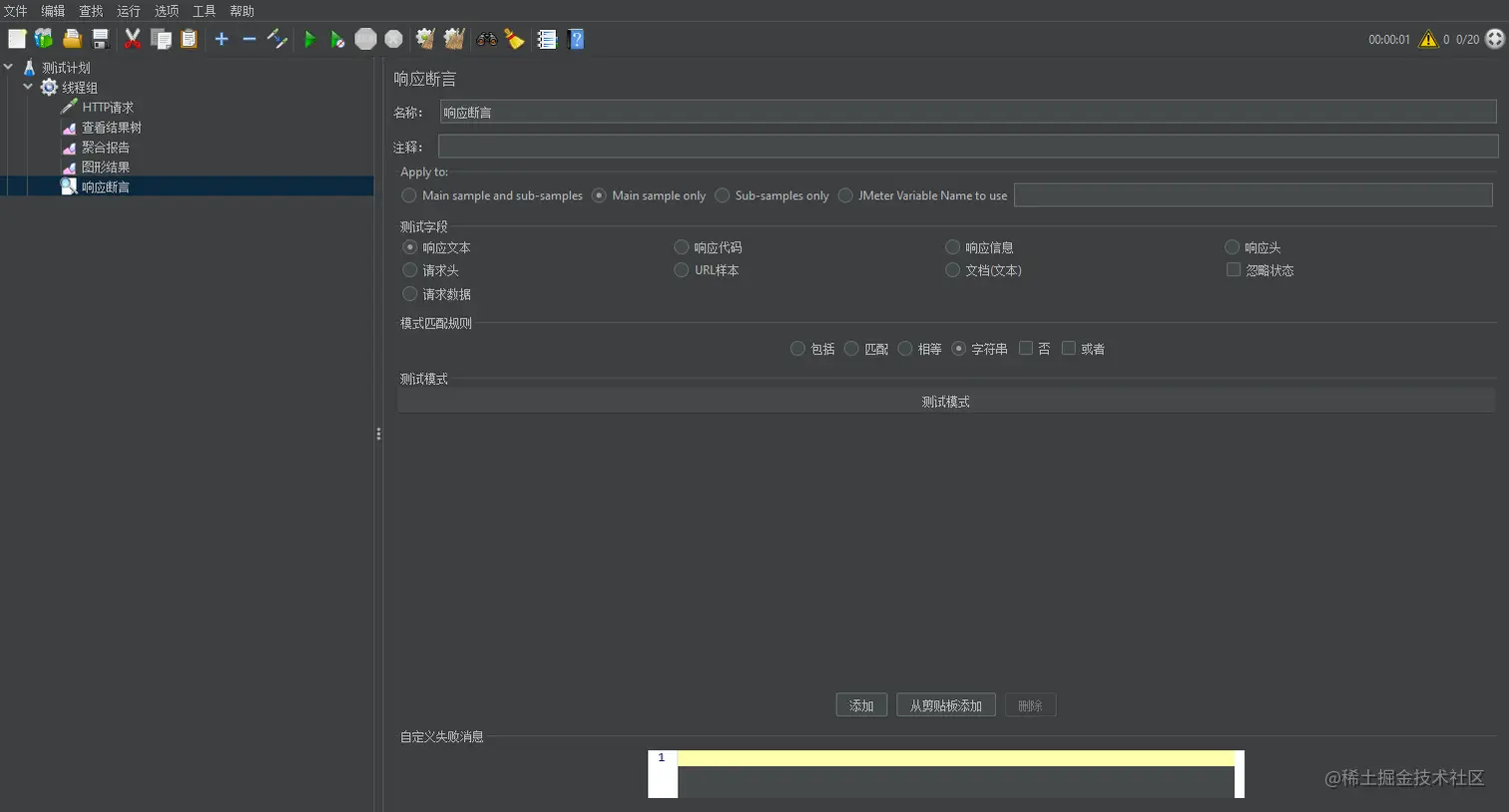
Task: Open search with binoculars icon
Action: pos(487,39)
